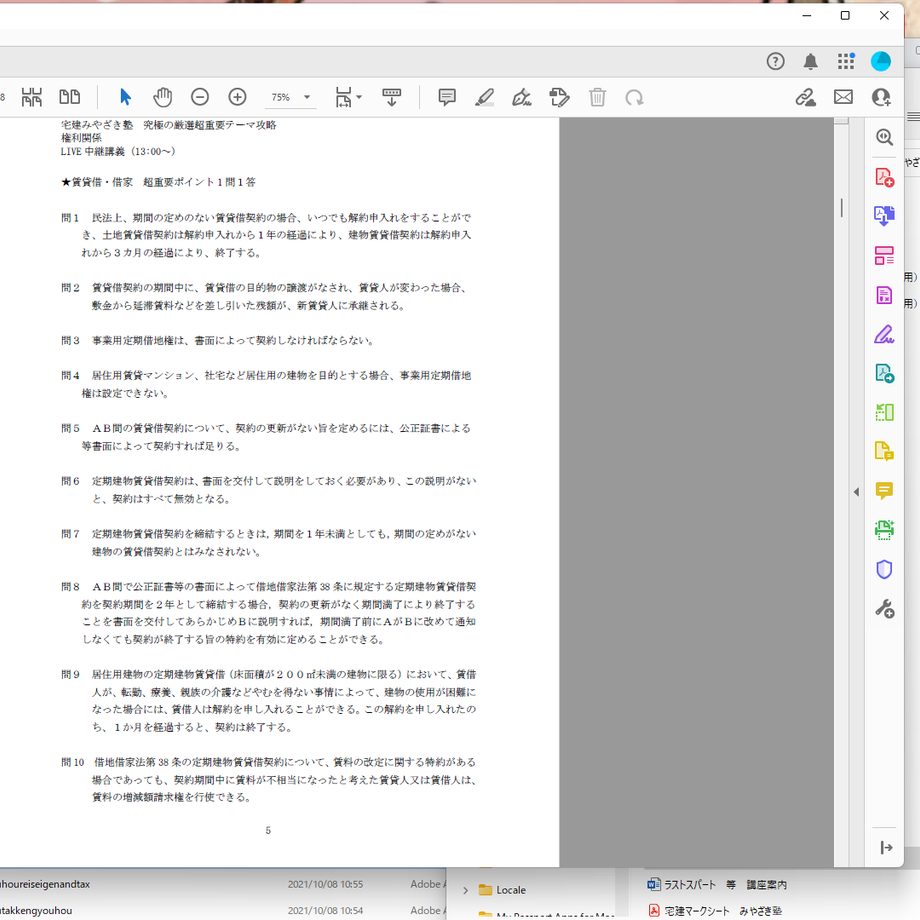This screenshot has height=920, width=920.
Task: Click the page number 5 footer
Action: (268, 830)
